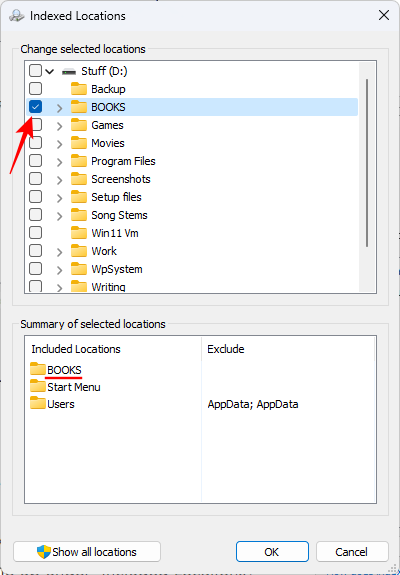Click the Win11 Vm folder icon
The image size is (400, 575).
pyautogui.click(x=79, y=232)
